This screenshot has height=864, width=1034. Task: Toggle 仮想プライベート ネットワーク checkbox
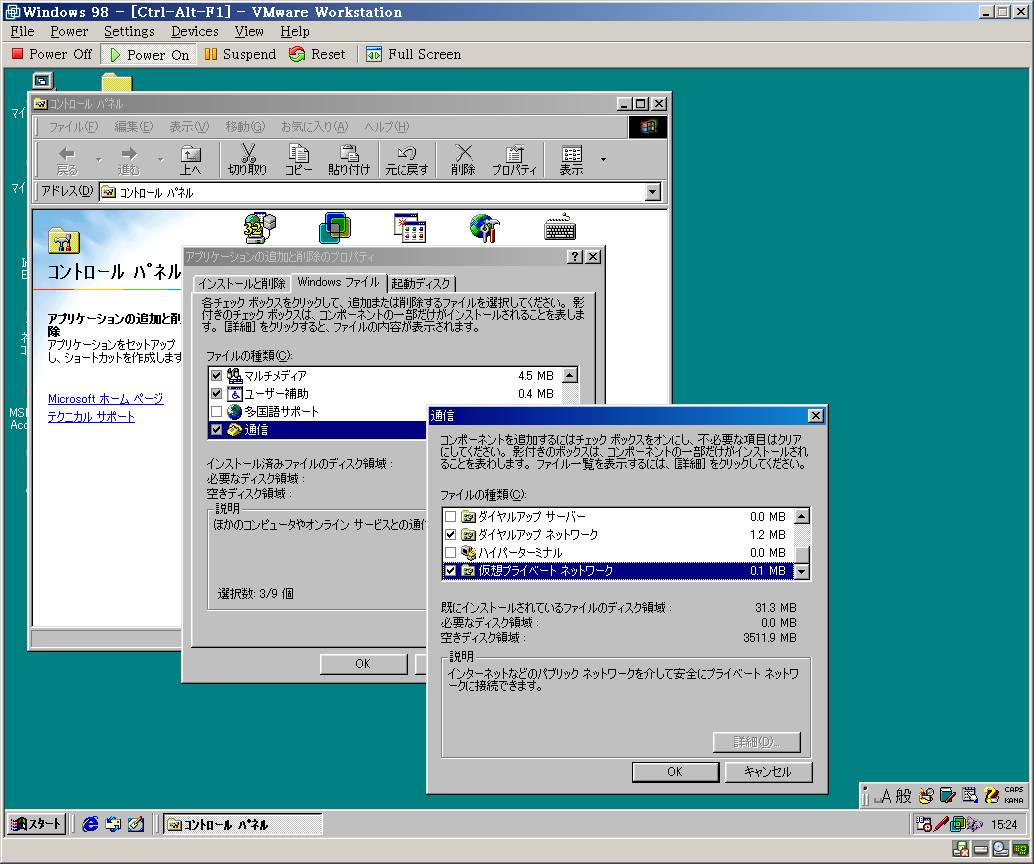pos(450,571)
